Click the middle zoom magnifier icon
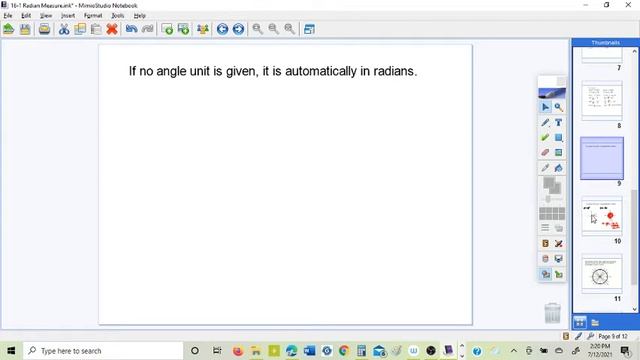This screenshot has height=360, width=640. pyautogui.click(x=273, y=29)
